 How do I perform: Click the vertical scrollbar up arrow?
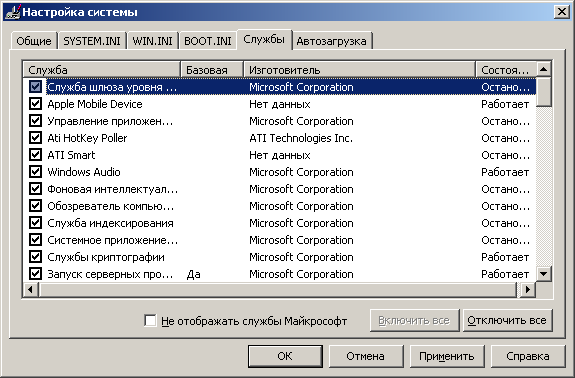[x=543, y=69]
